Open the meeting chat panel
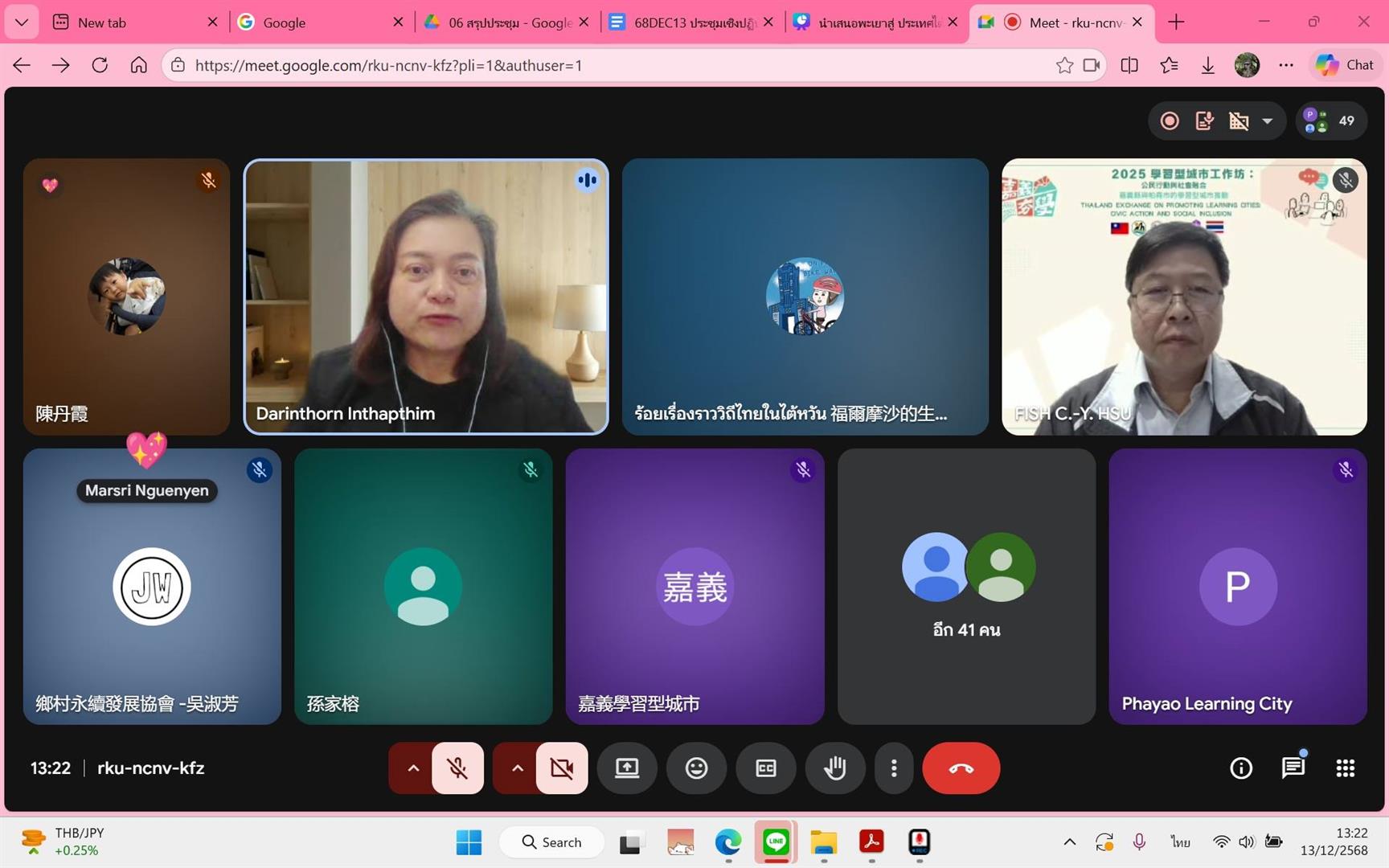This screenshot has width=1389, height=868. click(x=1293, y=768)
